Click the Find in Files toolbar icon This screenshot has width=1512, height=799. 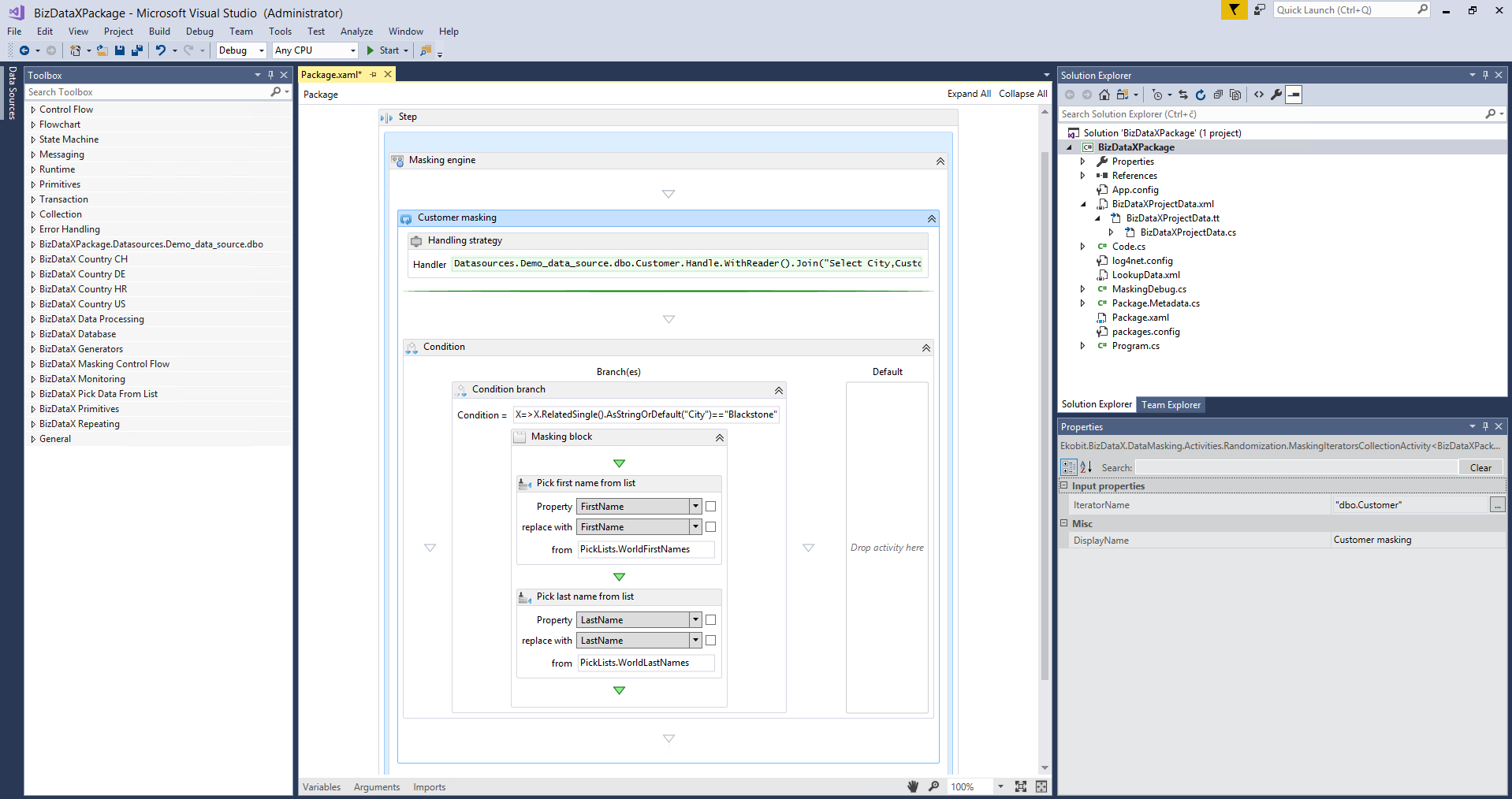pyautogui.click(x=426, y=50)
